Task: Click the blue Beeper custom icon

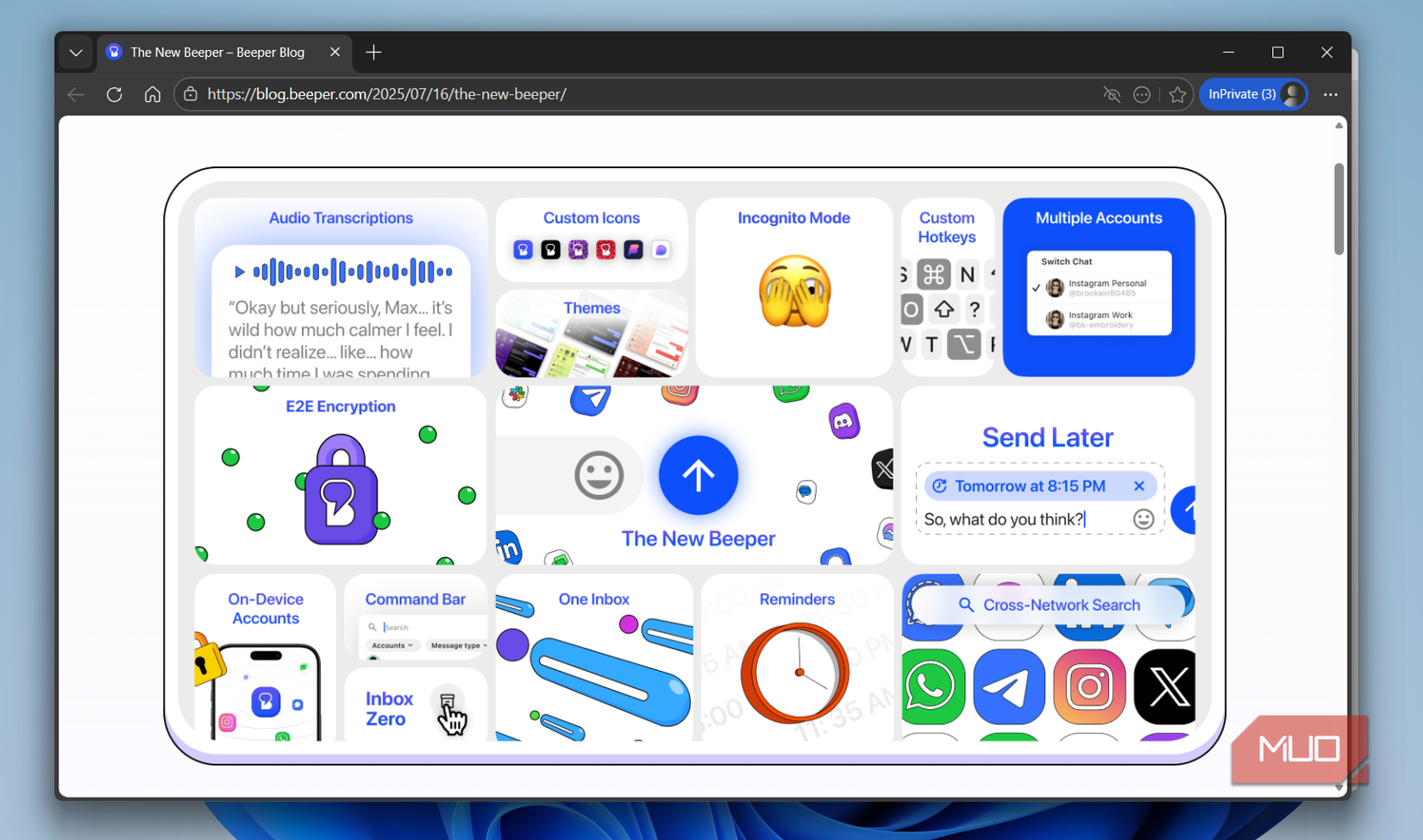Action: (x=523, y=250)
